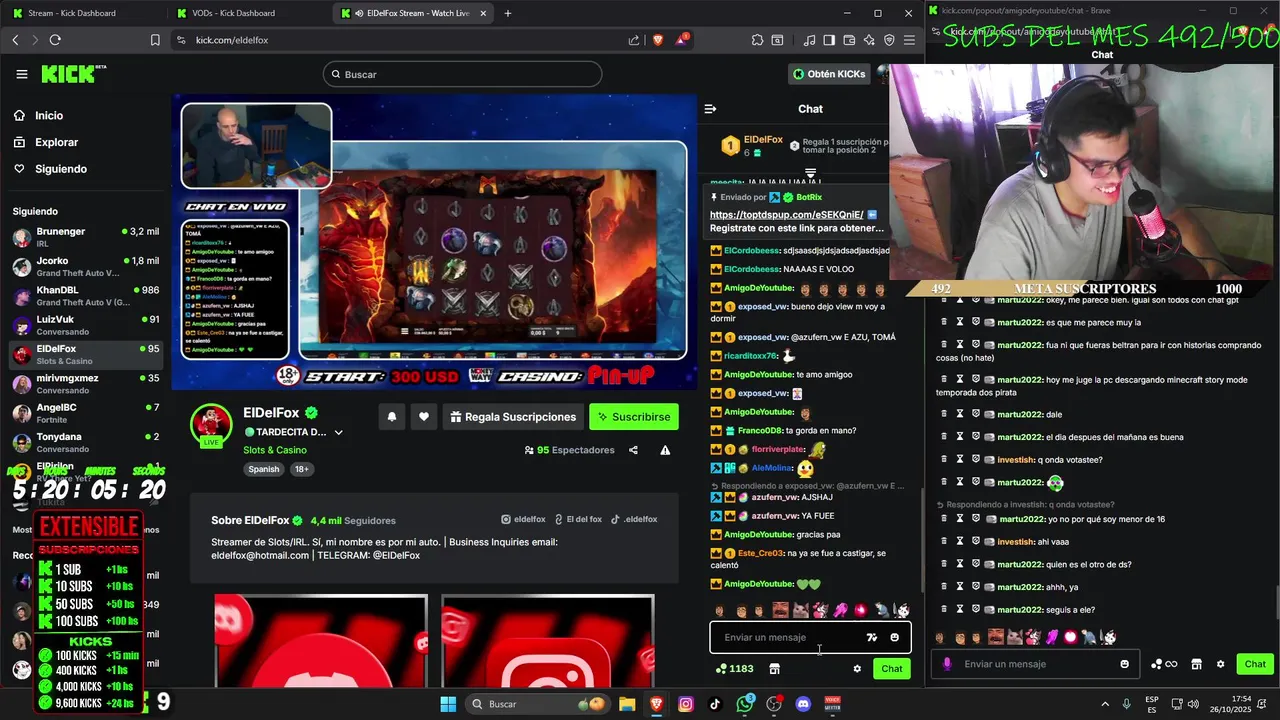
Task: Enable stream notifications with the bell icon
Action: click(x=392, y=417)
